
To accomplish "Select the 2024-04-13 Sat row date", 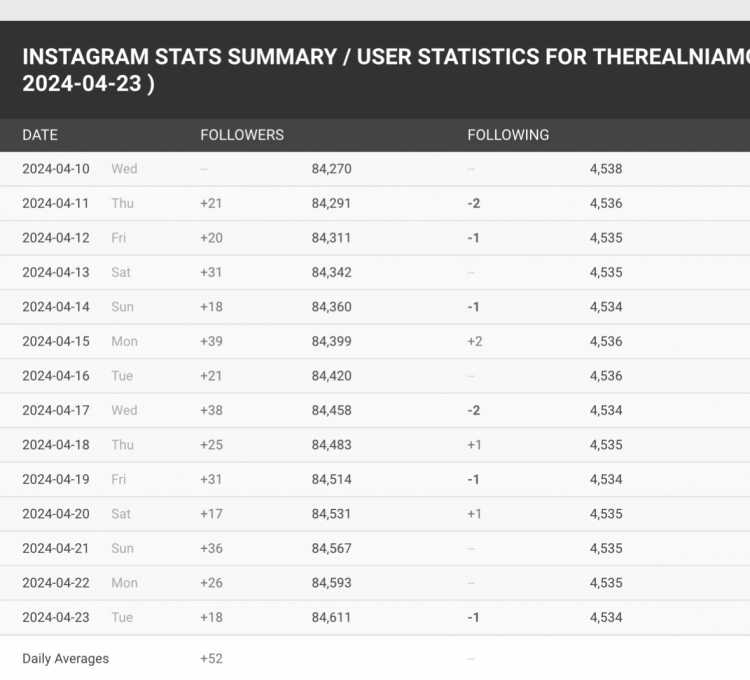I will pos(56,272).
